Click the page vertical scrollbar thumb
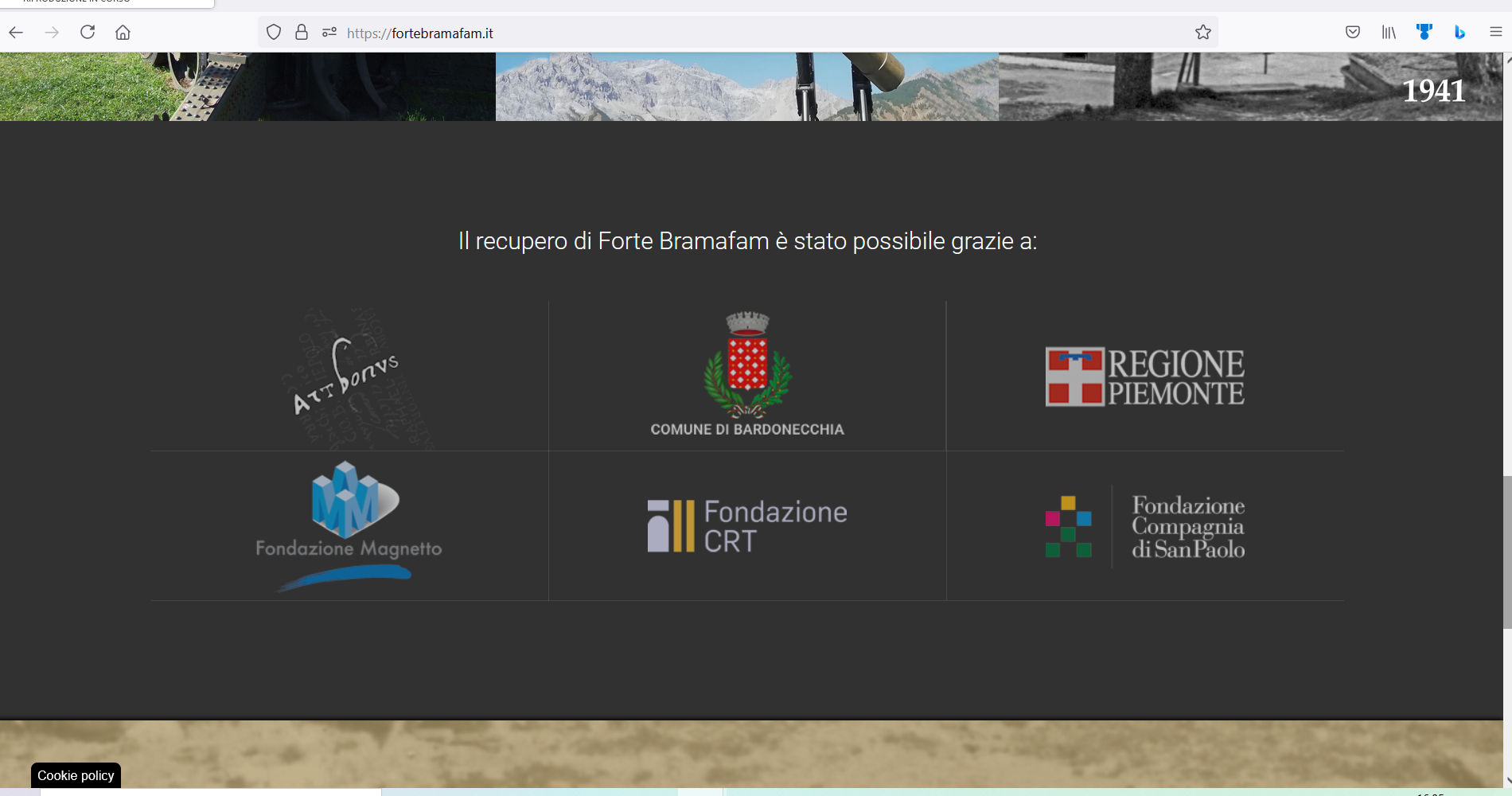The height and width of the screenshot is (796, 1512). pyautogui.click(x=1507, y=552)
